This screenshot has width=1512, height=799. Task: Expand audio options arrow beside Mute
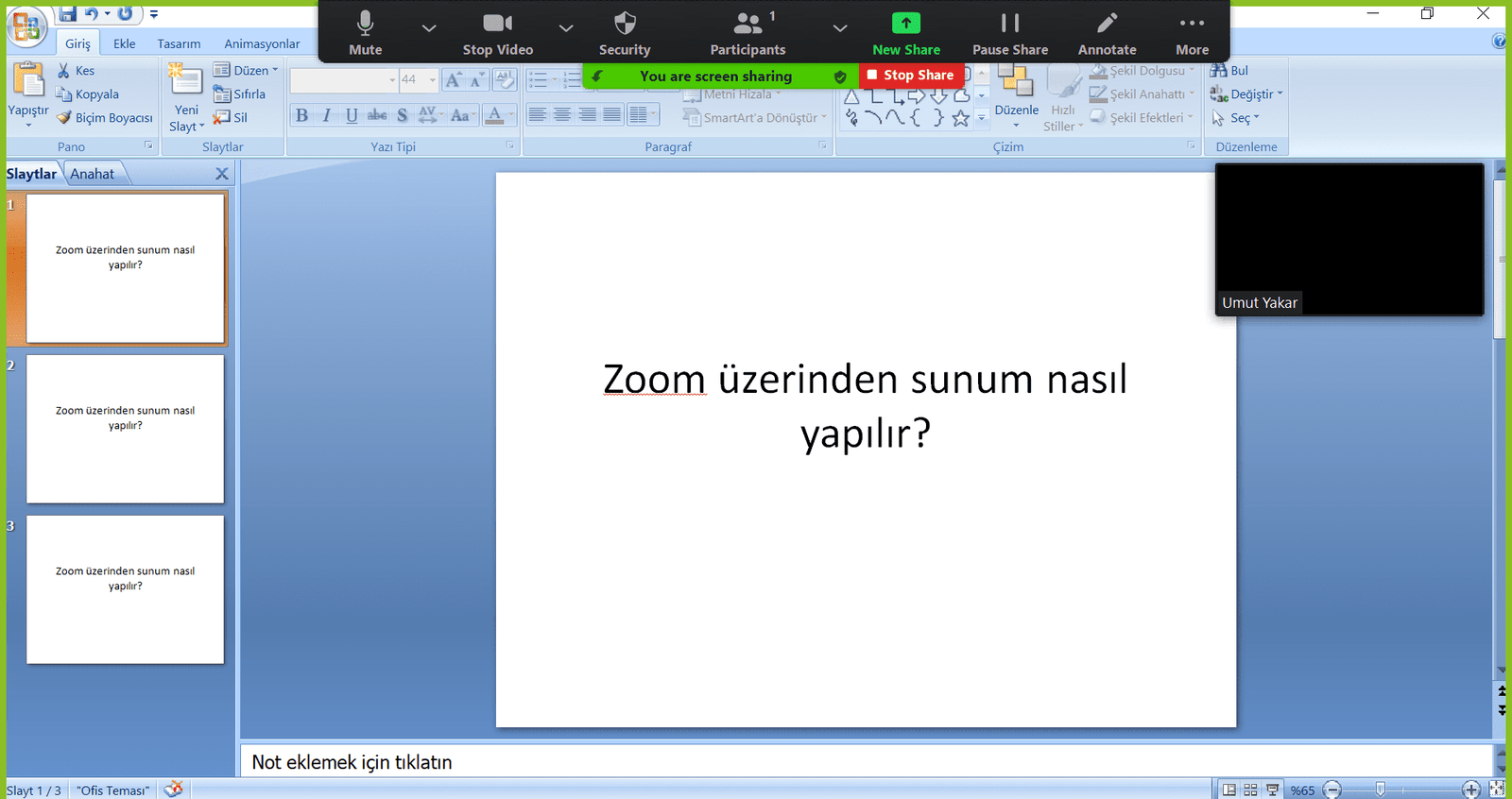(x=429, y=28)
